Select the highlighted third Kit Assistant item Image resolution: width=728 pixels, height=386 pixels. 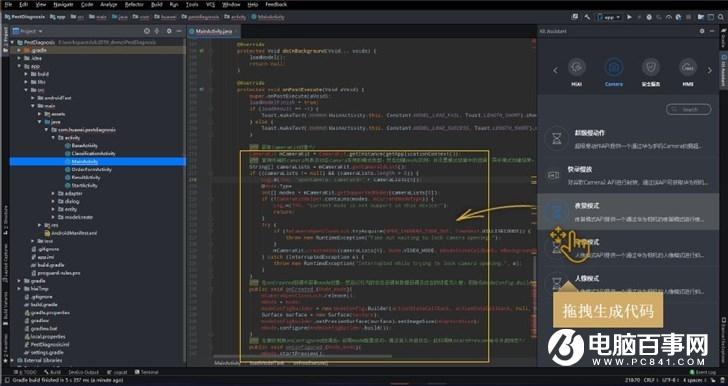628,212
